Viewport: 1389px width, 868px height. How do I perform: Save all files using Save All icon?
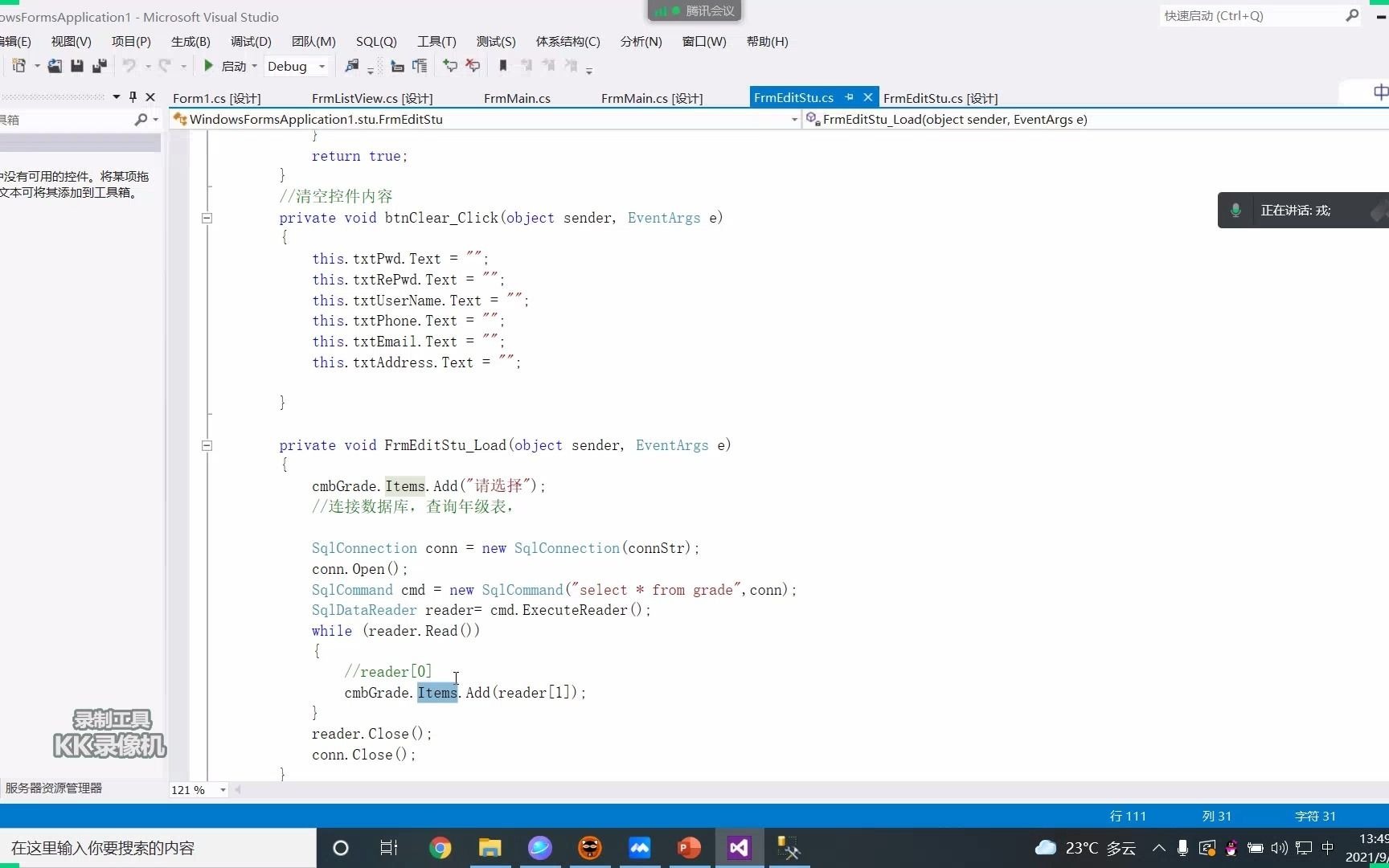(100, 66)
